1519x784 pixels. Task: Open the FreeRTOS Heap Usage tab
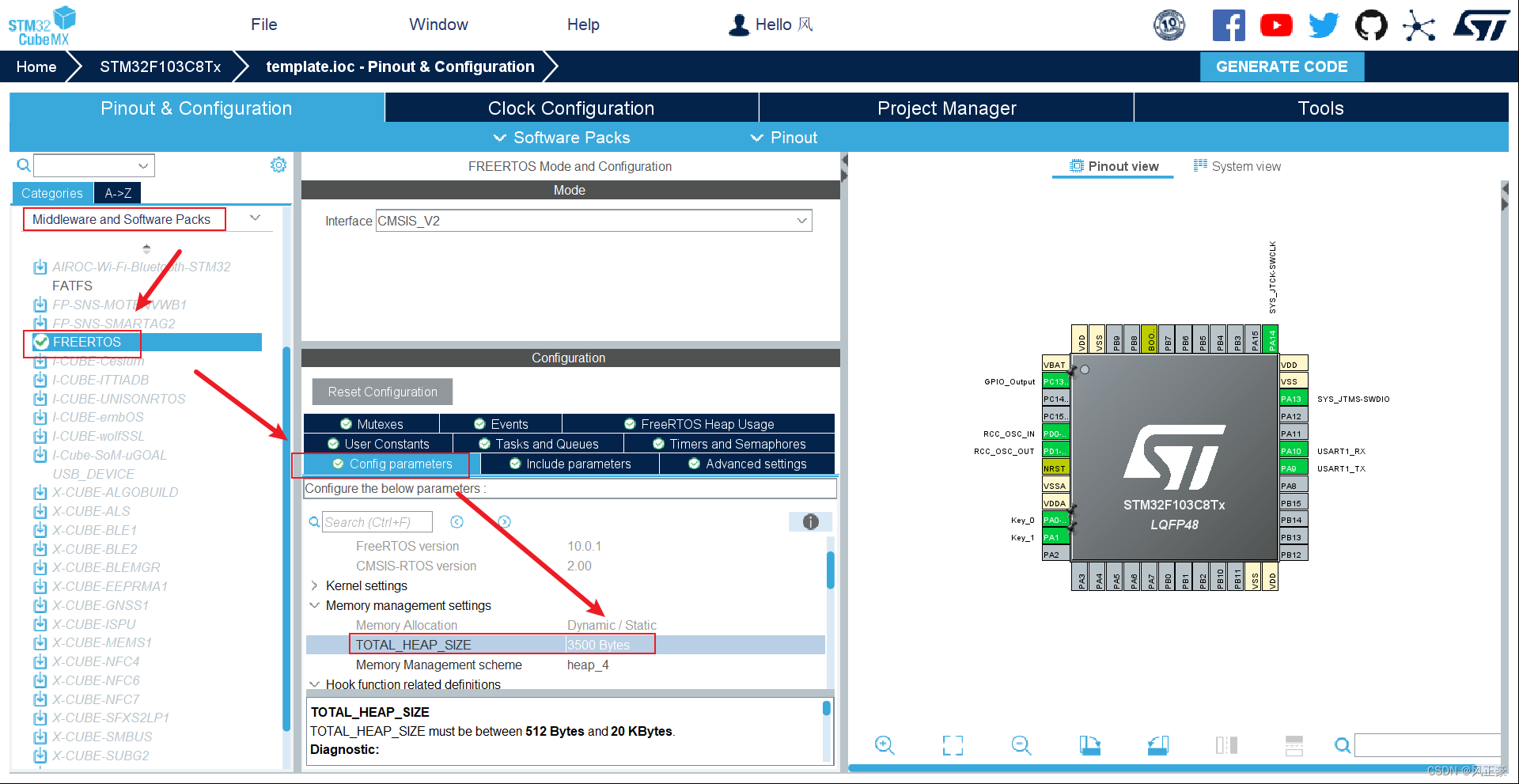[699, 424]
